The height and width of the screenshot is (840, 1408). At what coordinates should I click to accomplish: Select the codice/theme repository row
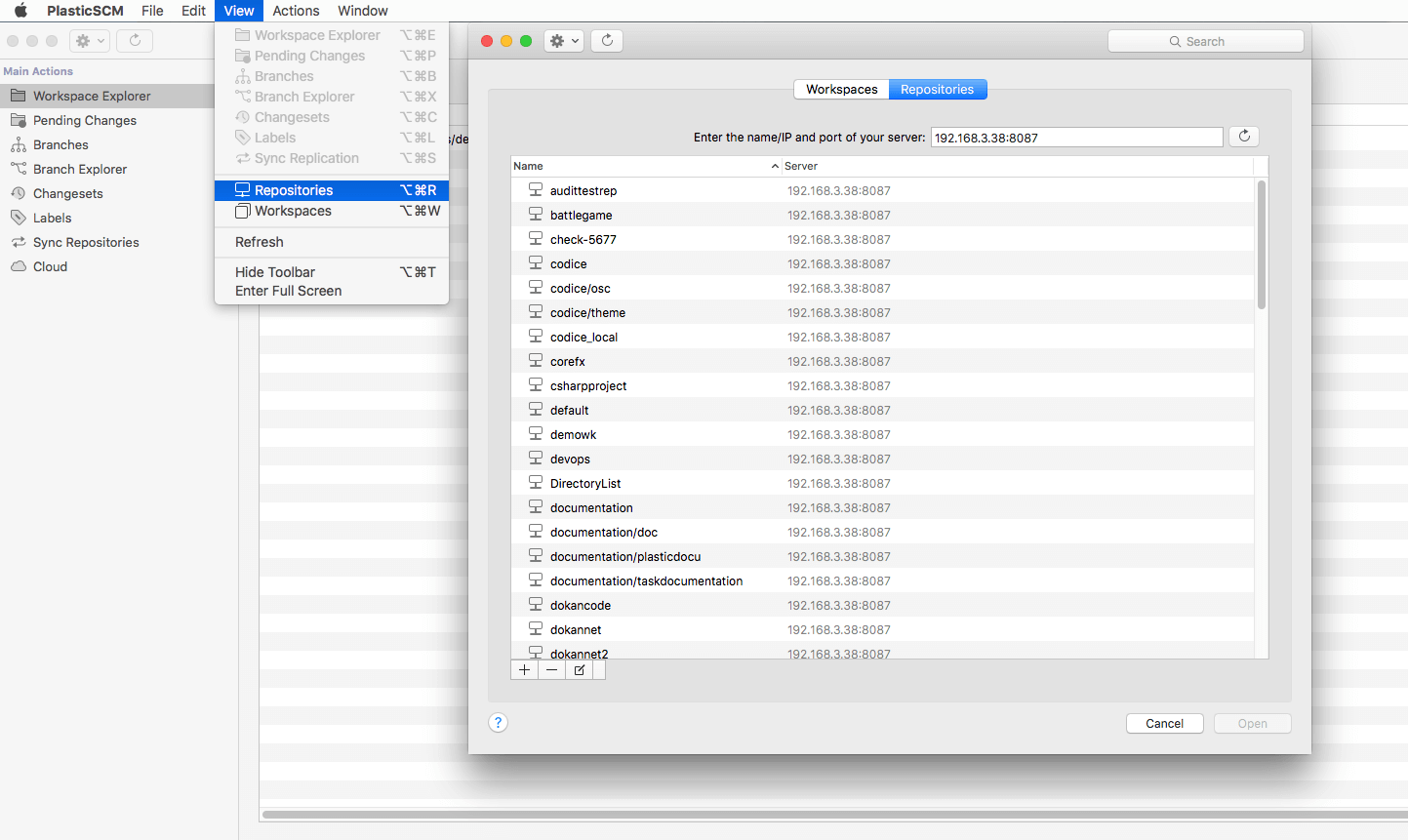[x=882, y=312]
